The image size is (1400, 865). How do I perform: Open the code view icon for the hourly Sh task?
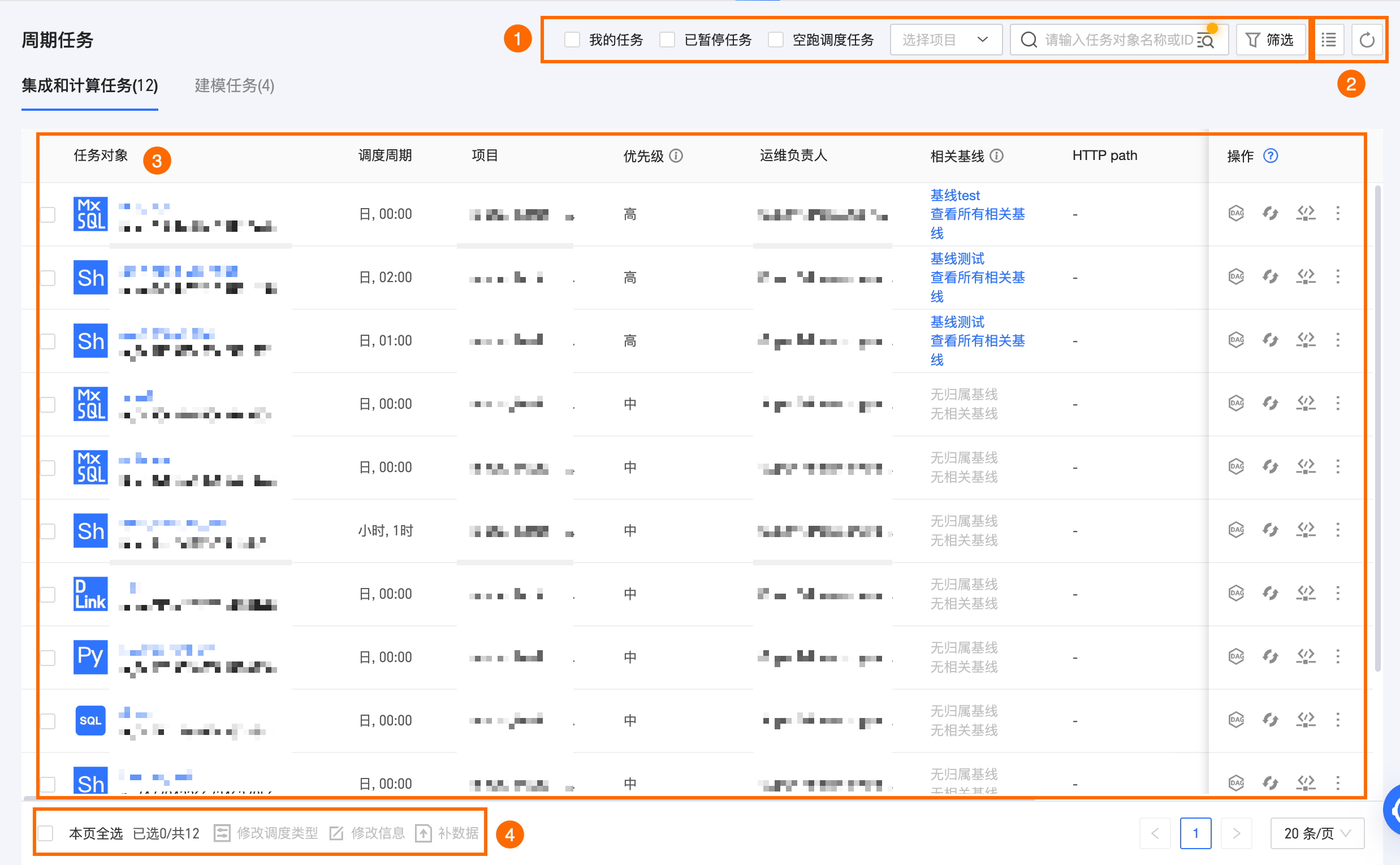(1305, 530)
